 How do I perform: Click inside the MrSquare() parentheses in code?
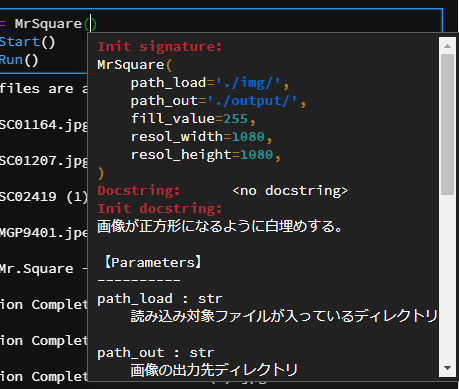[90, 24]
